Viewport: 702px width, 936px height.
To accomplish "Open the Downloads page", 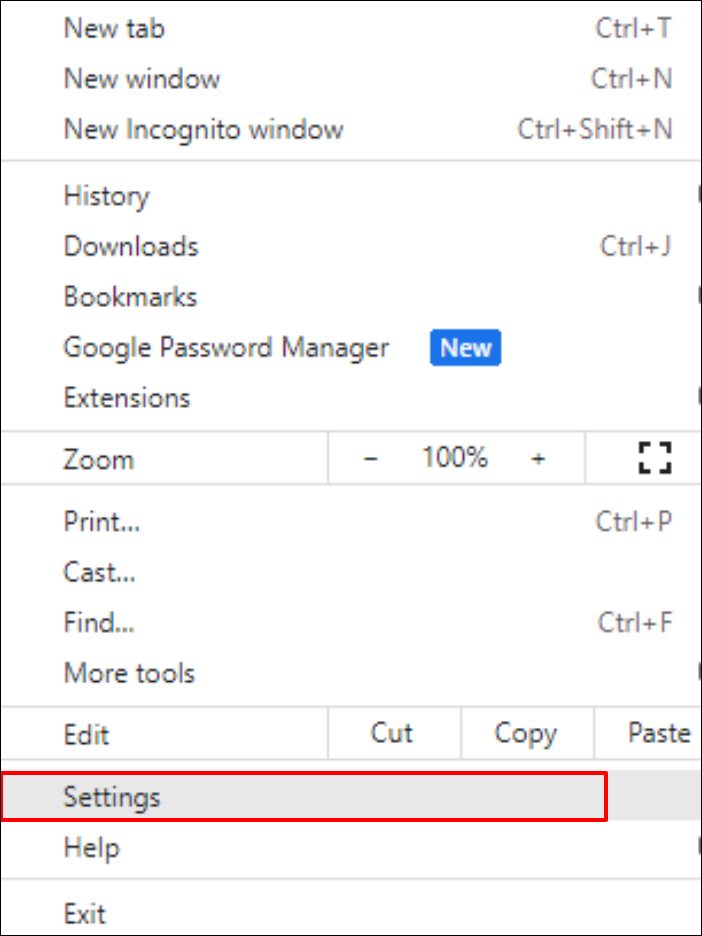I will tap(131, 246).
